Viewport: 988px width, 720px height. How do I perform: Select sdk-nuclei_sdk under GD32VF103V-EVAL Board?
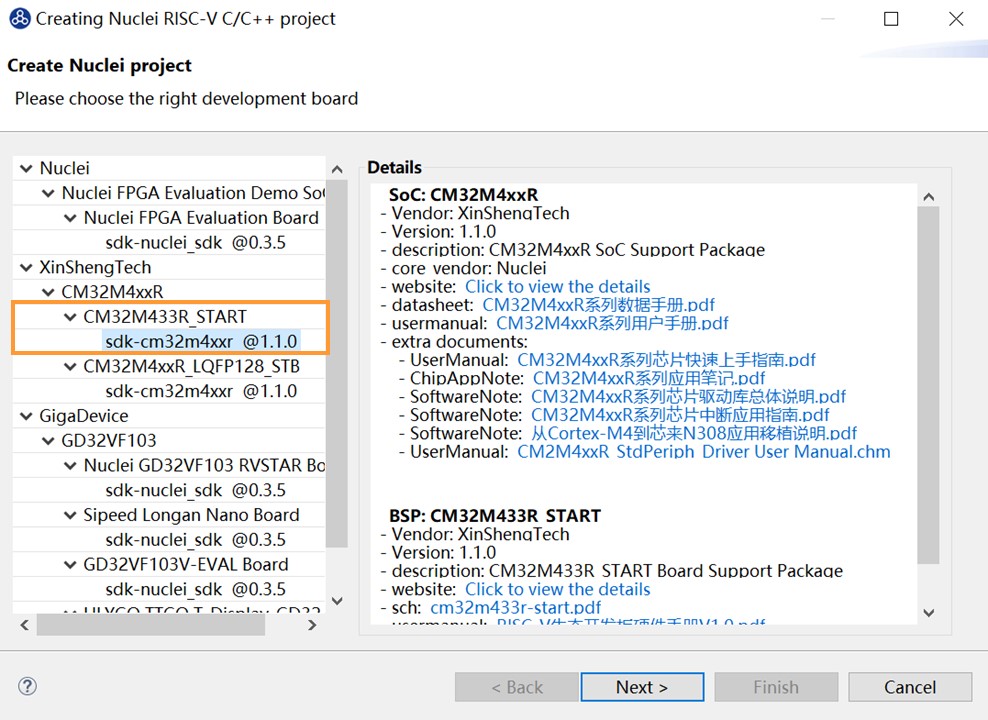coord(195,590)
